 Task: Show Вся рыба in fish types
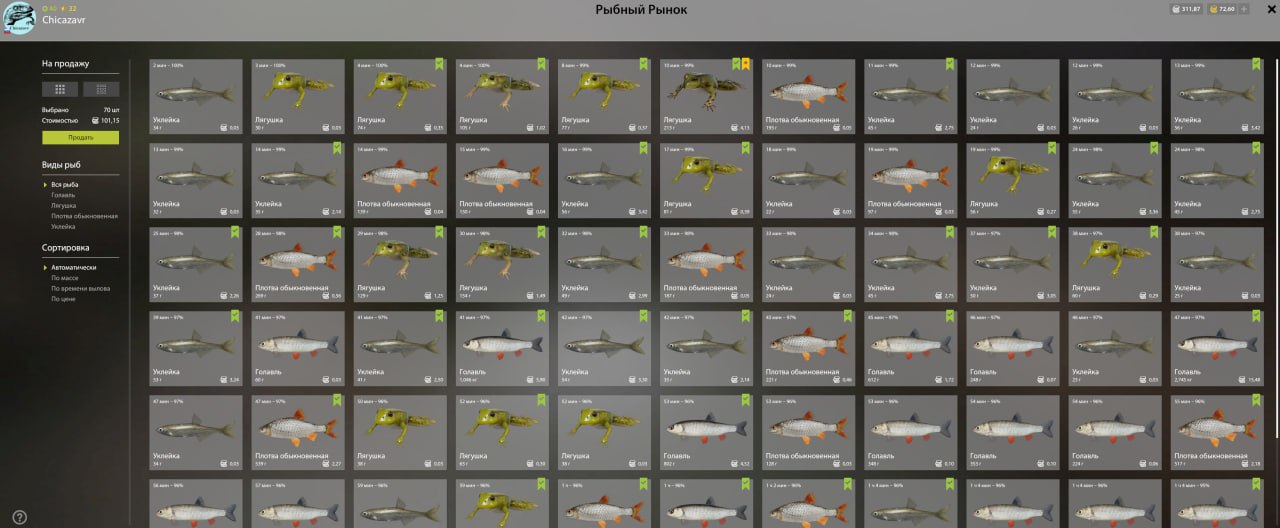coord(65,185)
